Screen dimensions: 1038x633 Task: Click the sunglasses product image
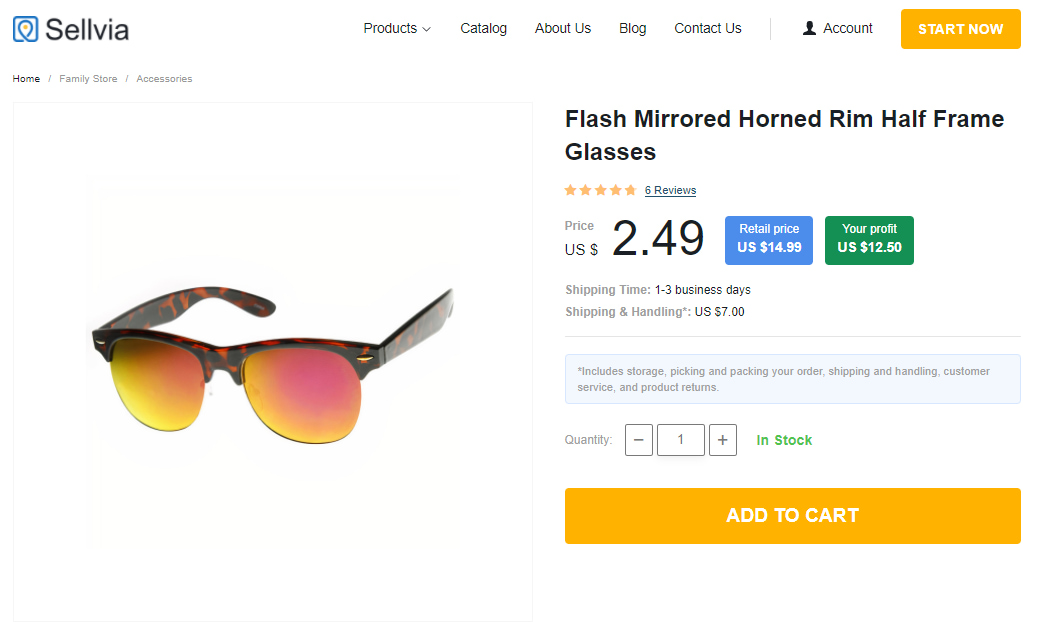pyautogui.click(x=272, y=361)
